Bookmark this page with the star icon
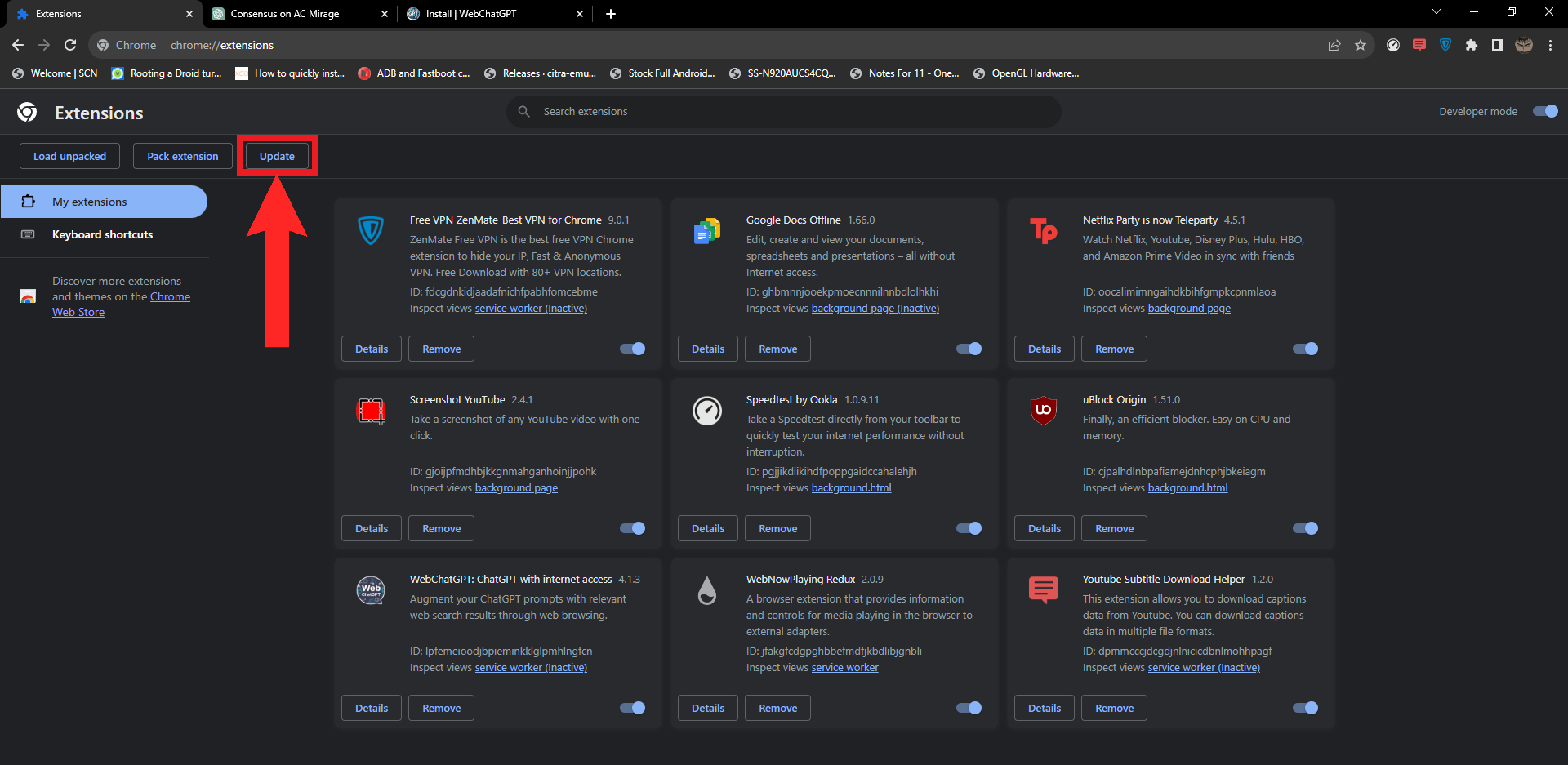 1361,45
